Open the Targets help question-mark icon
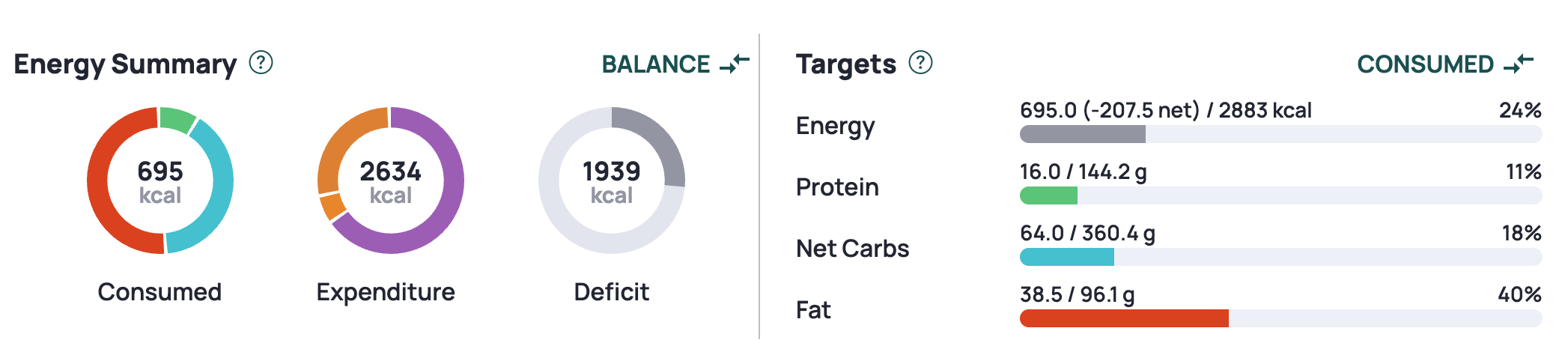 (x=920, y=62)
